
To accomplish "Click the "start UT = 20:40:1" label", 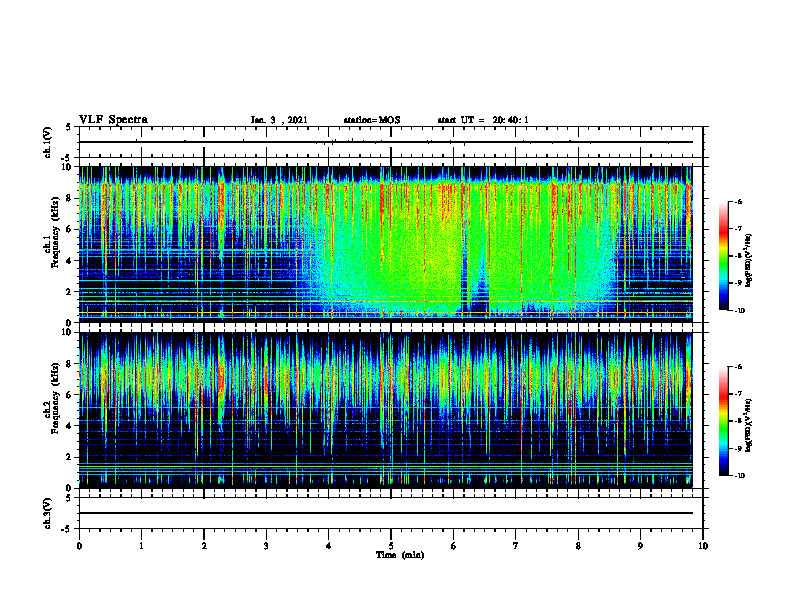I will coord(483,120).
